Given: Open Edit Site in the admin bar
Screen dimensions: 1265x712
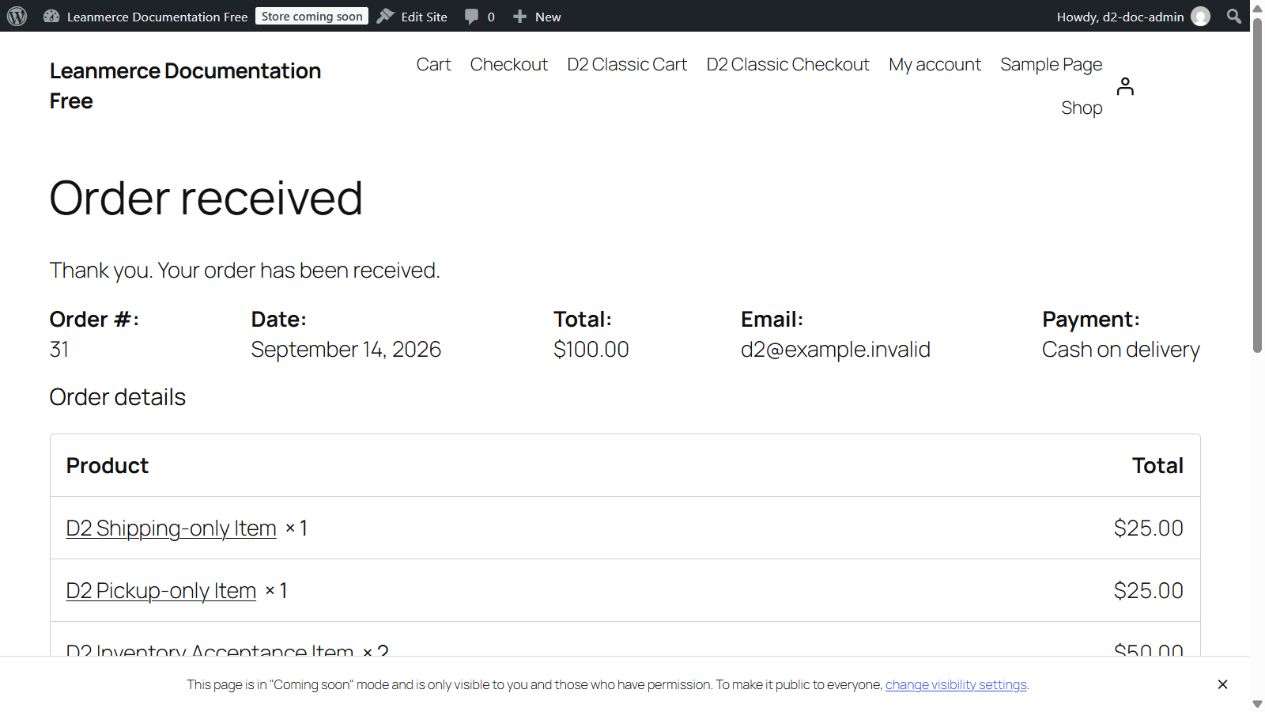Looking at the screenshot, I should coord(412,16).
